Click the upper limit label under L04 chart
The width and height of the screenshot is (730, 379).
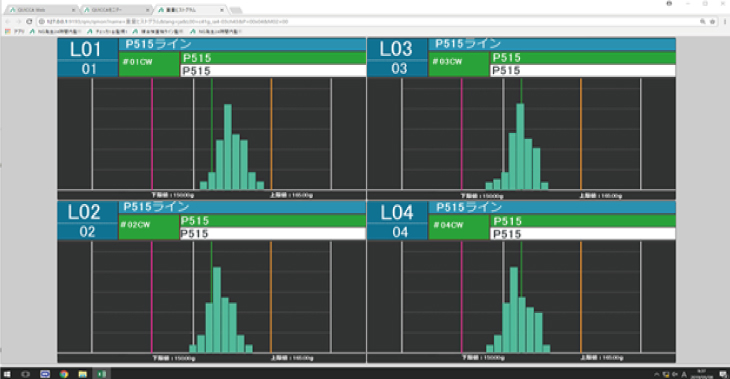pyautogui.click(x=602, y=358)
